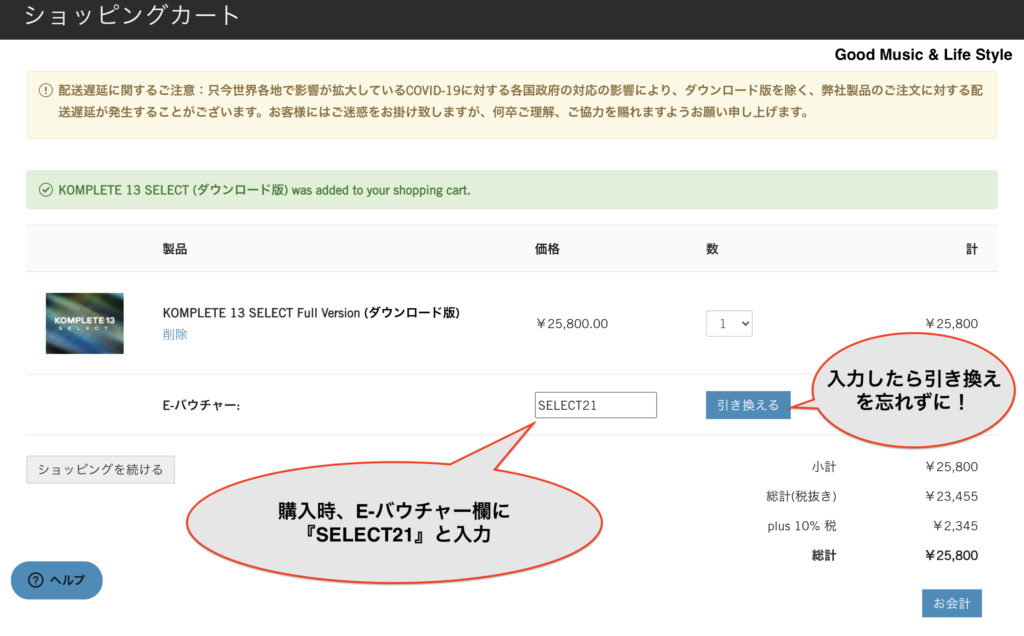Click the 削除 link to remove the product

[x=175, y=334]
